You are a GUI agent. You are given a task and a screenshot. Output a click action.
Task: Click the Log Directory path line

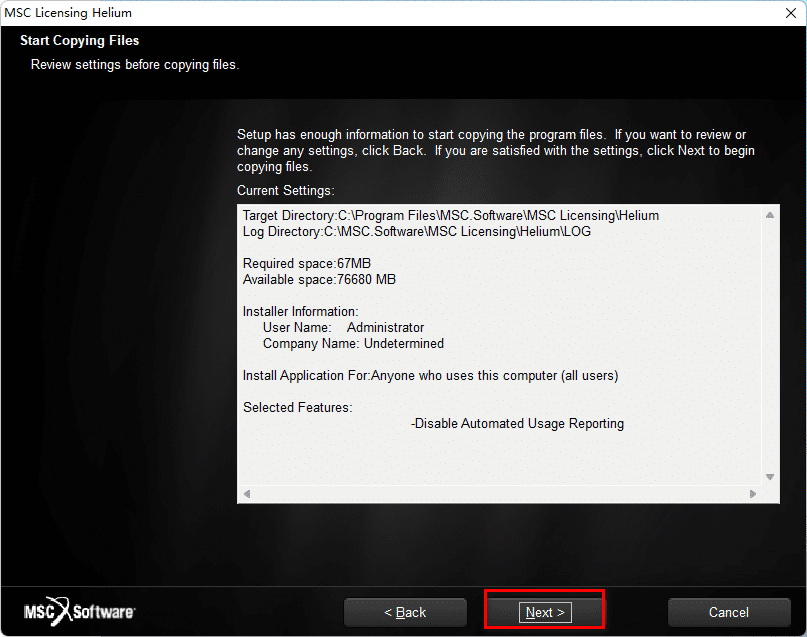[x=416, y=232]
